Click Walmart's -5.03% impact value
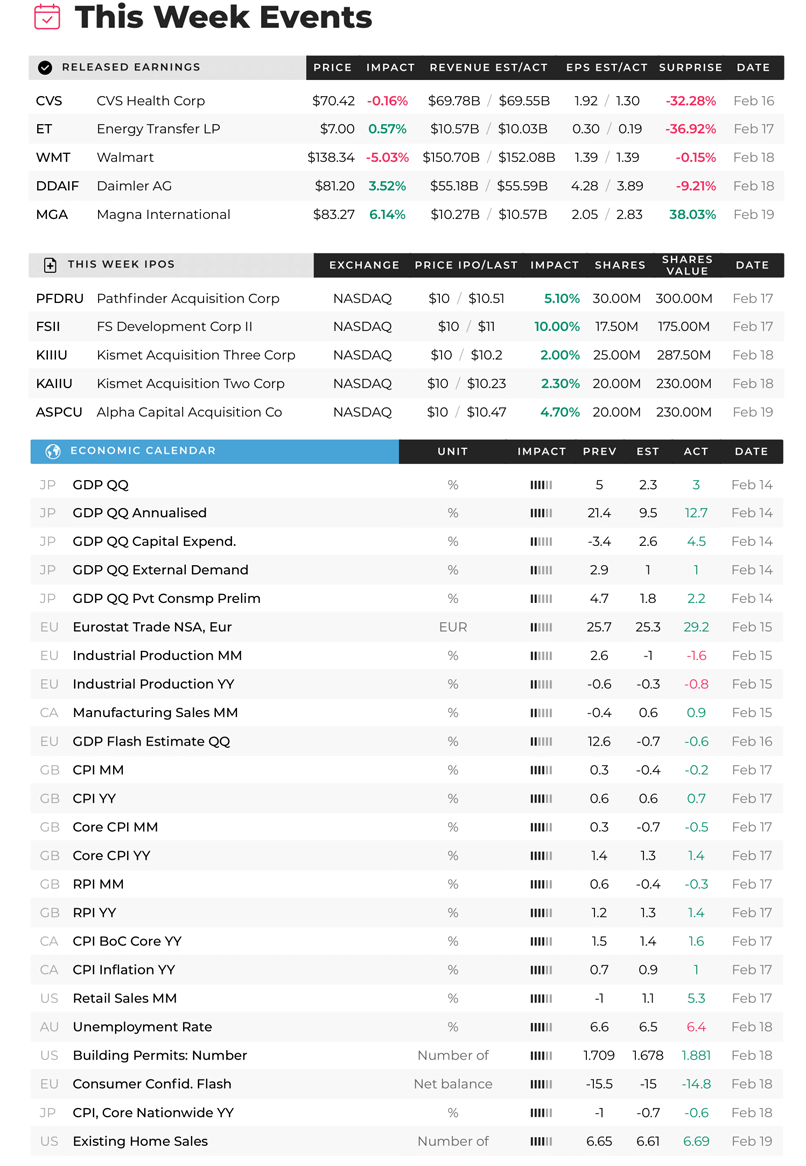This screenshot has width=806, height=1166. 387,158
